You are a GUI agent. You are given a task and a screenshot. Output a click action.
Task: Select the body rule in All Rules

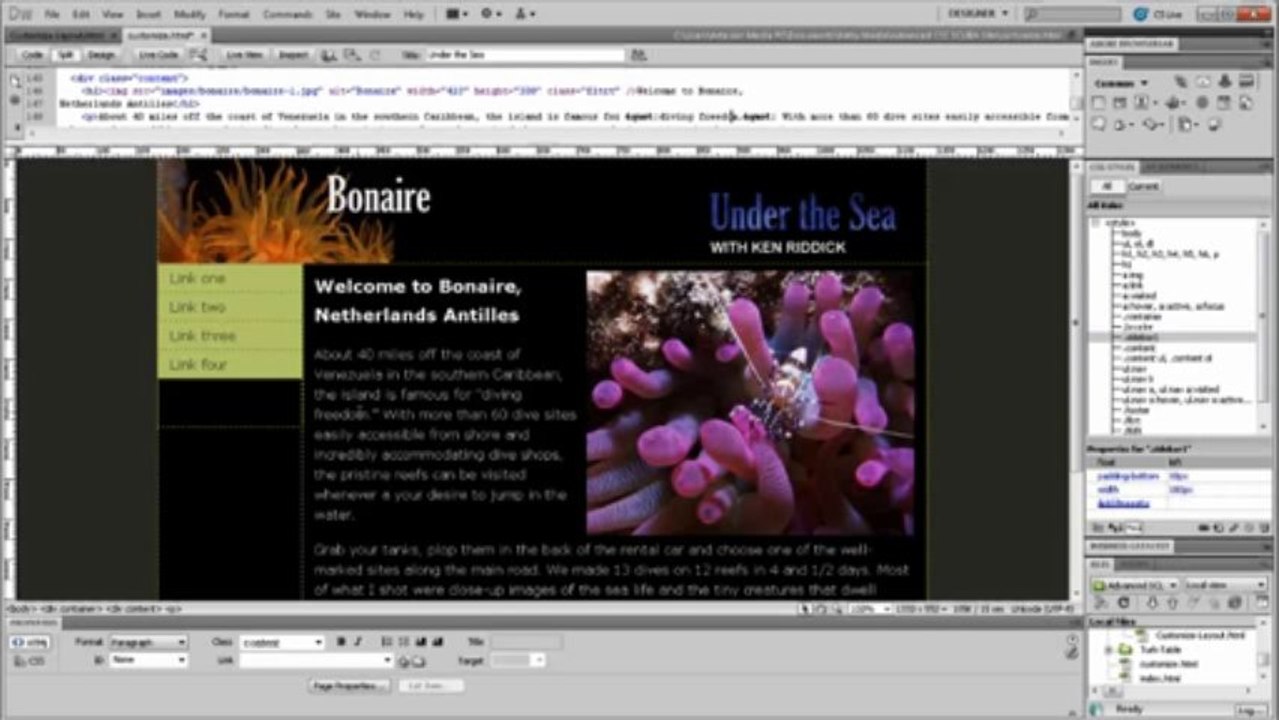[x=1130, y=232]
